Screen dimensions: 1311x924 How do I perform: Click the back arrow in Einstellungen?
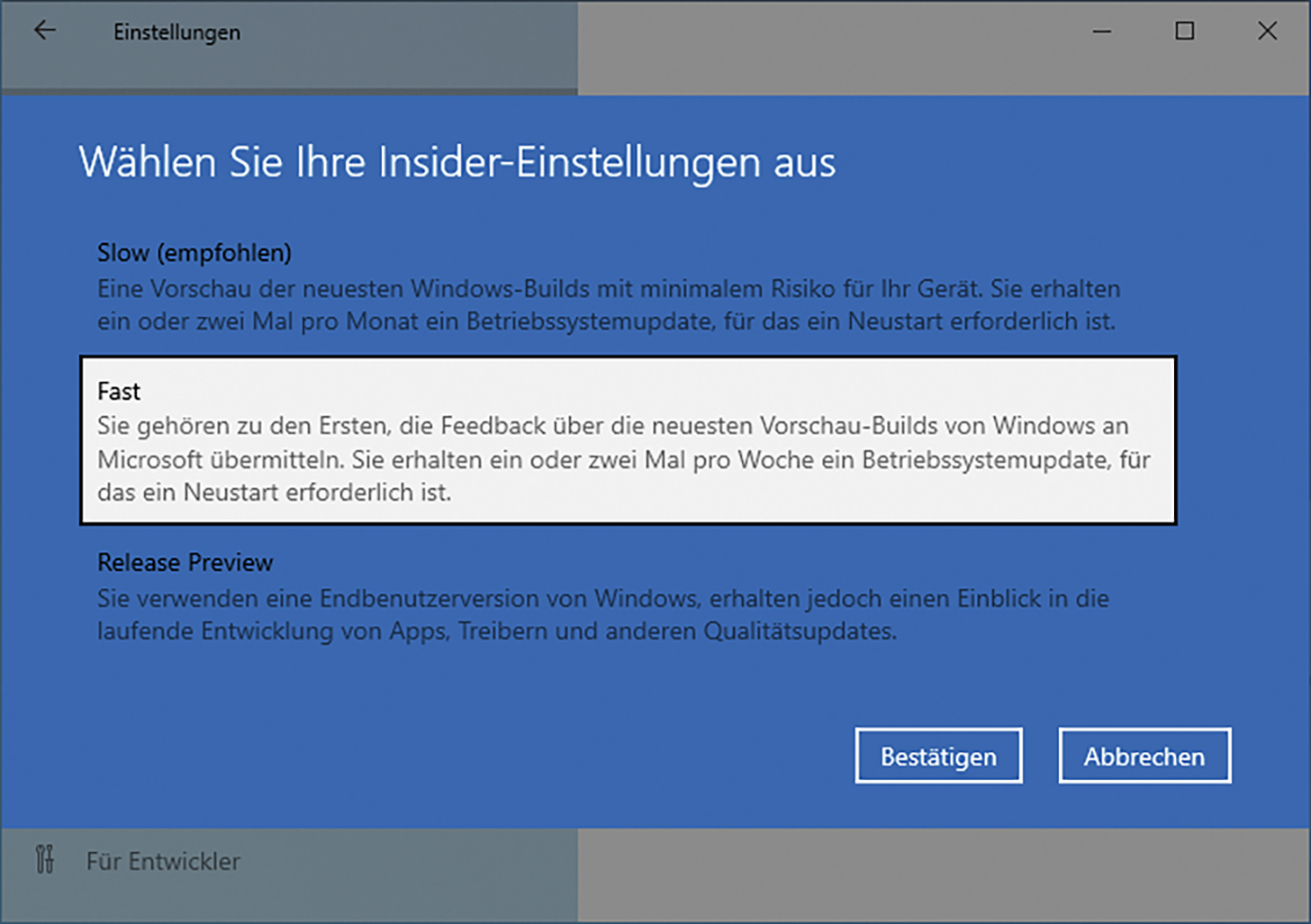[44, 31]
